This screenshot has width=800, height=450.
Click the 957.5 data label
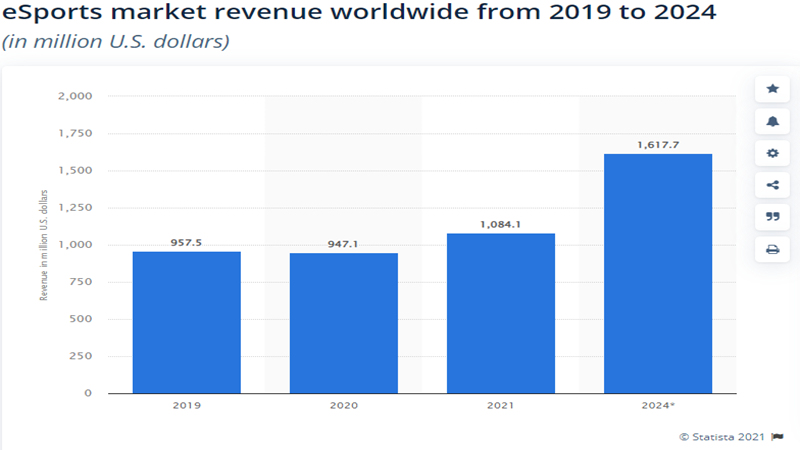click(x=187, y=242)
